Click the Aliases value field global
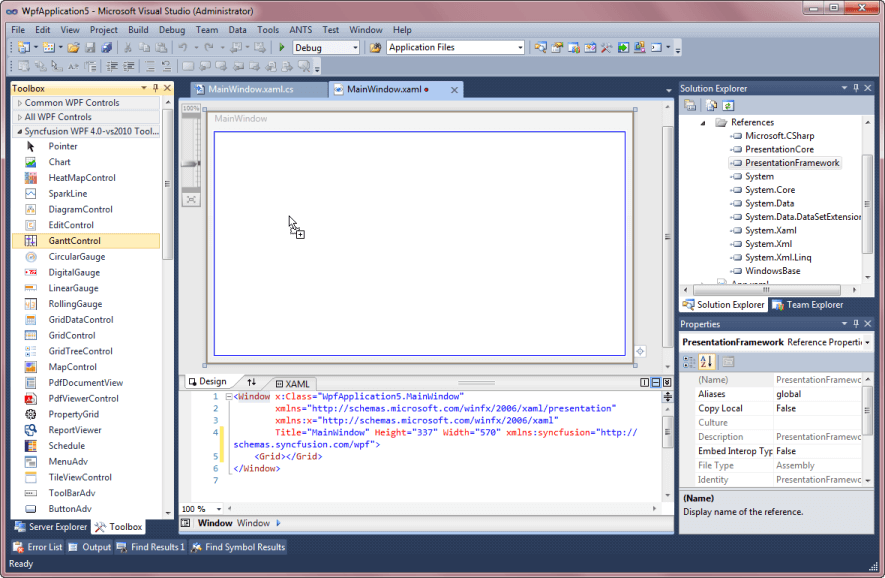Image resolution: width=885 pixels, height=578 pixels. click(817, 394)
